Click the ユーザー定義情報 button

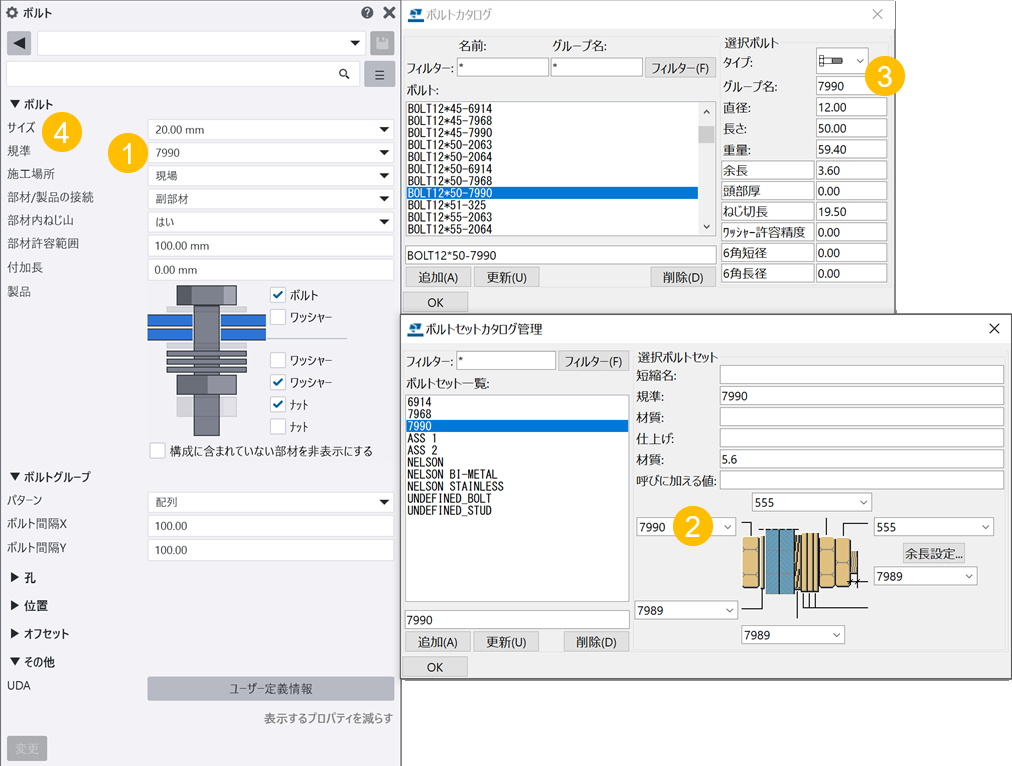tap(270, 688)
